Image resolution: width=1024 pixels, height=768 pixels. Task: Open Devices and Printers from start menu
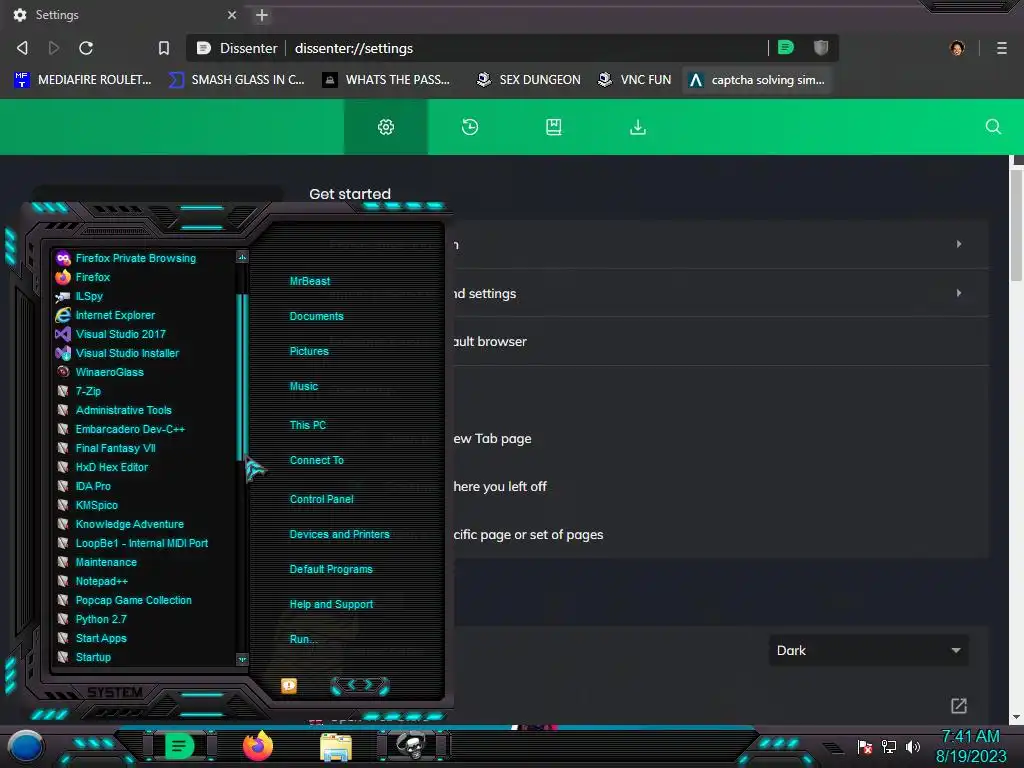pyautogui.click(x=339, y=534)
